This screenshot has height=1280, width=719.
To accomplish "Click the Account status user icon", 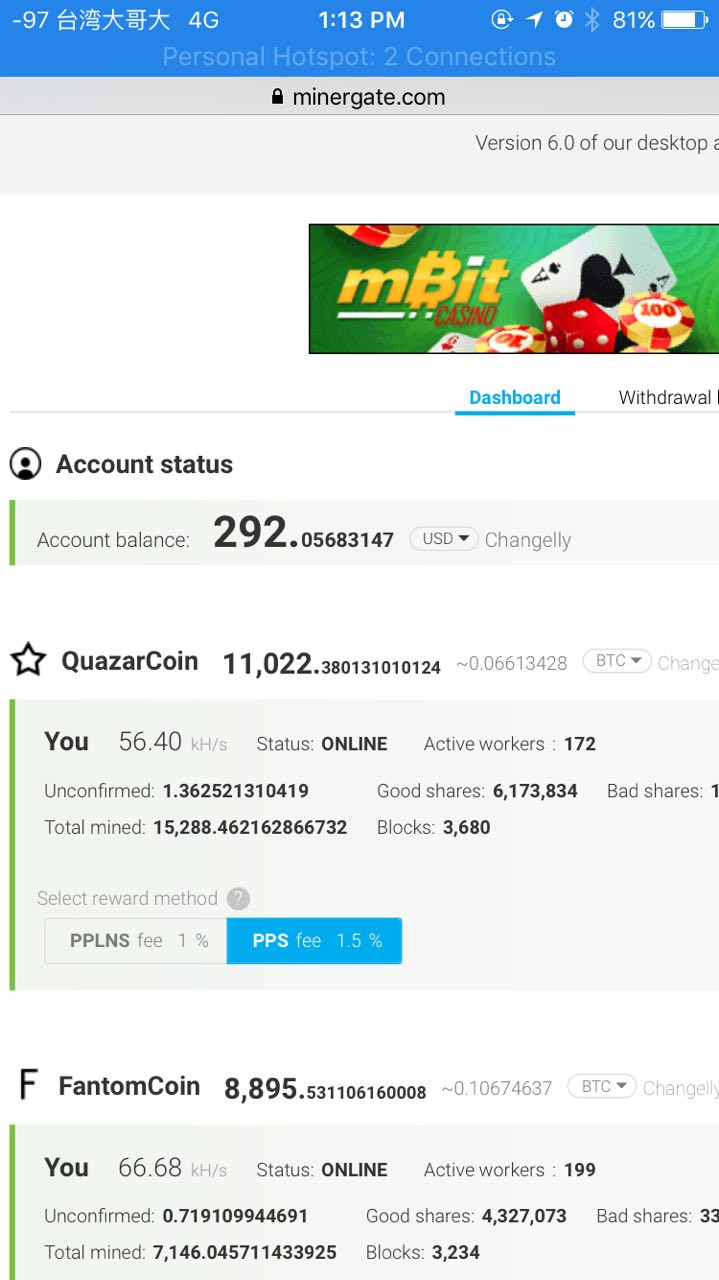I will point(25,464).
